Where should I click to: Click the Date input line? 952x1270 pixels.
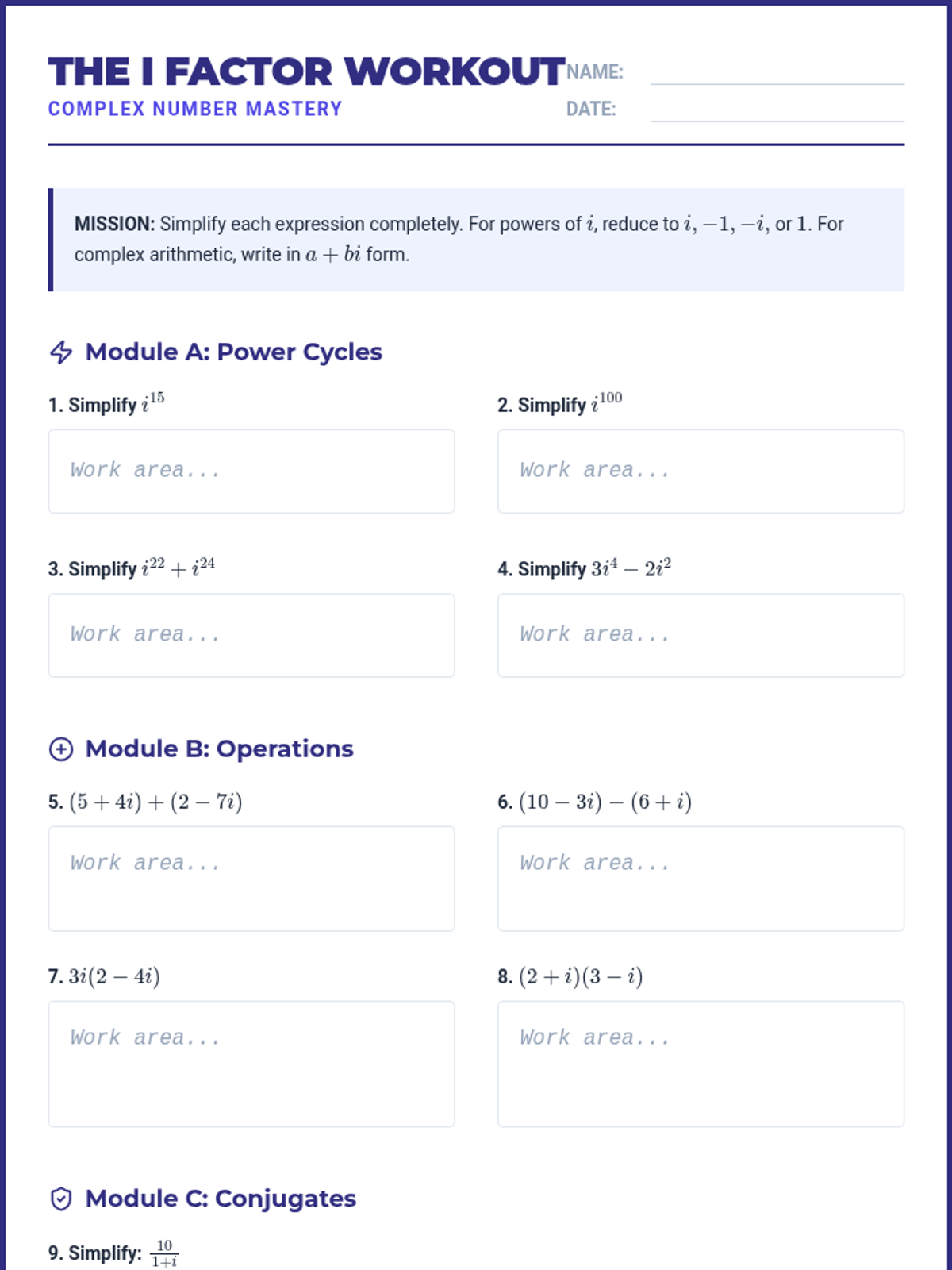[777, 109]
